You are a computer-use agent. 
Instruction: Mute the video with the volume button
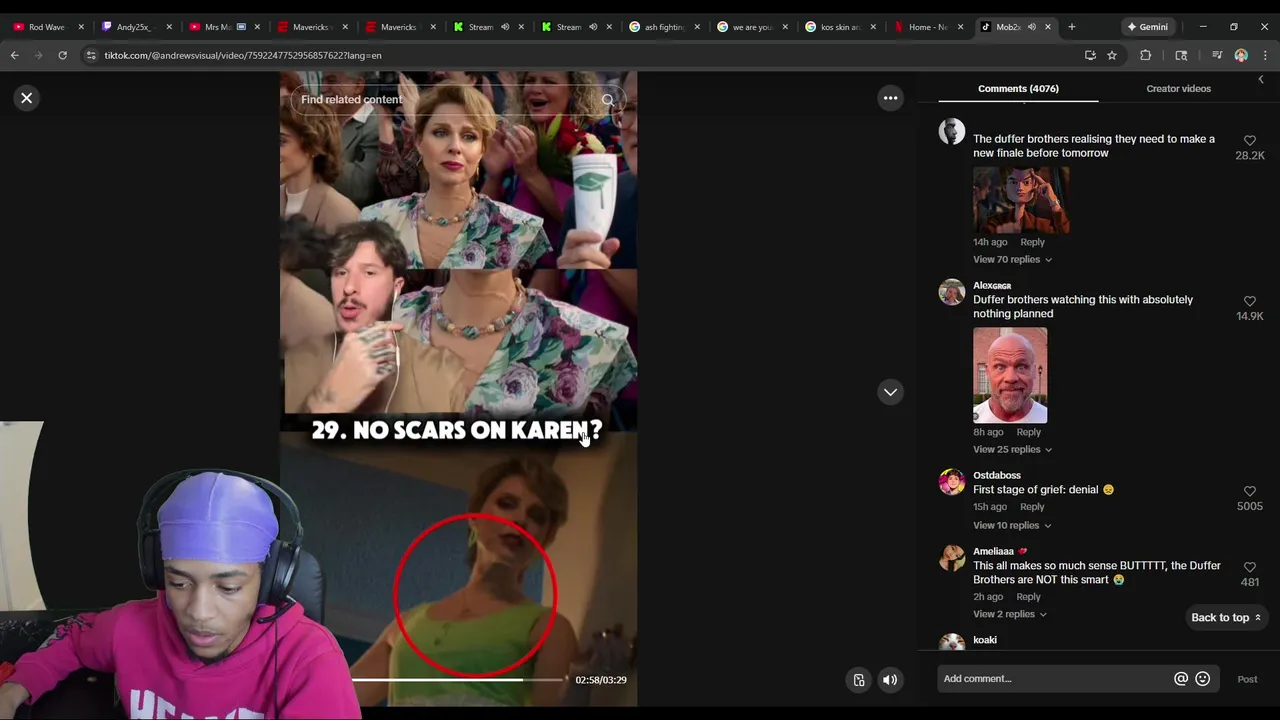889,680
